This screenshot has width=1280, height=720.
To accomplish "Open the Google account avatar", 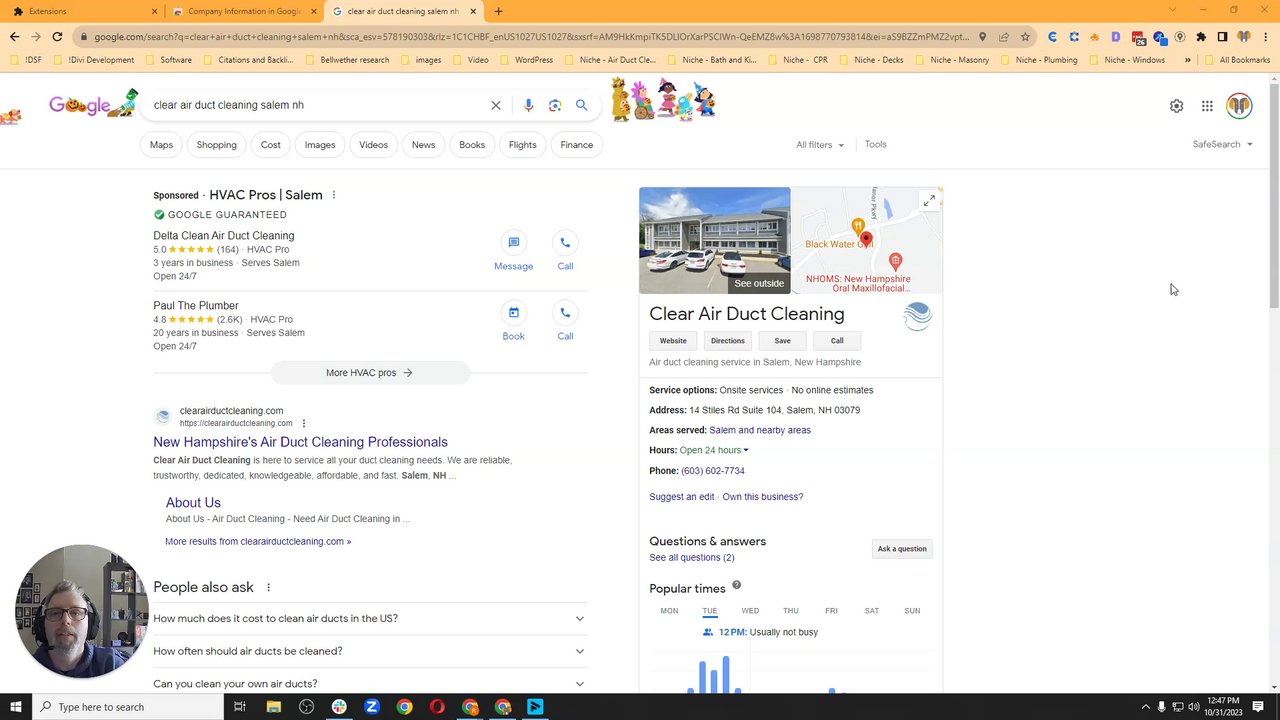I will point(1239,106).
